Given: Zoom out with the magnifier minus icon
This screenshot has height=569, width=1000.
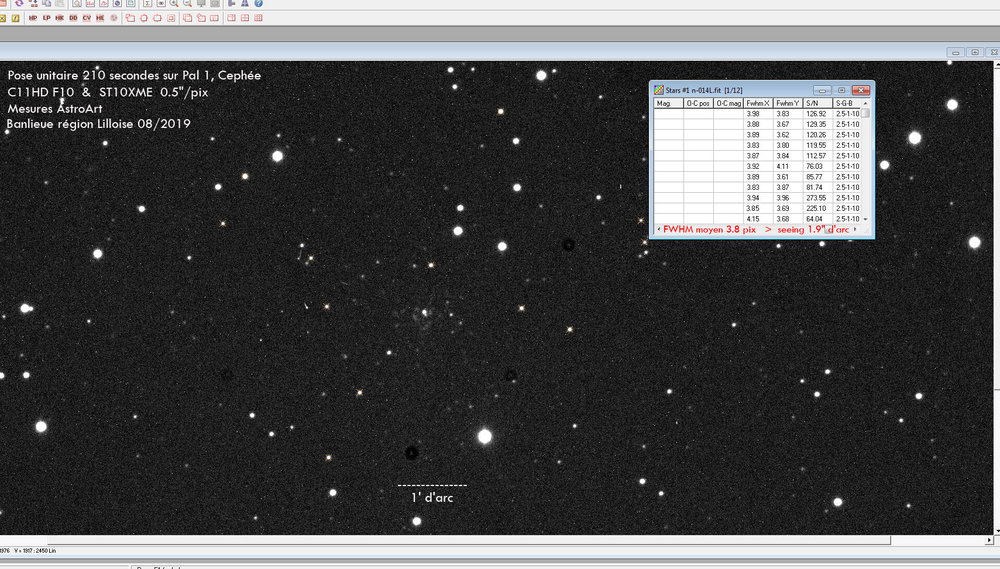Looking at the screenshot, I should click(188, 3).
